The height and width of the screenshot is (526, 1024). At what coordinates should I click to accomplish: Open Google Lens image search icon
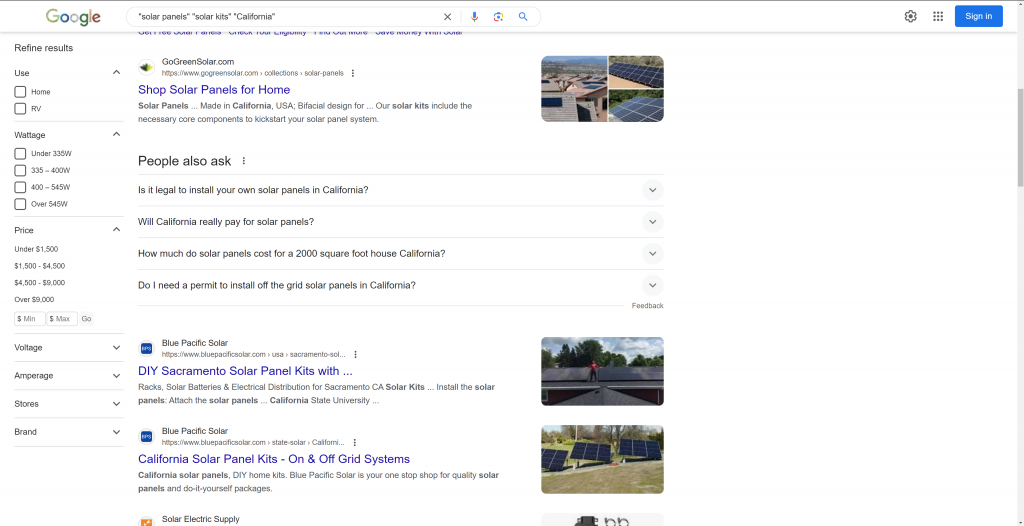498,17
